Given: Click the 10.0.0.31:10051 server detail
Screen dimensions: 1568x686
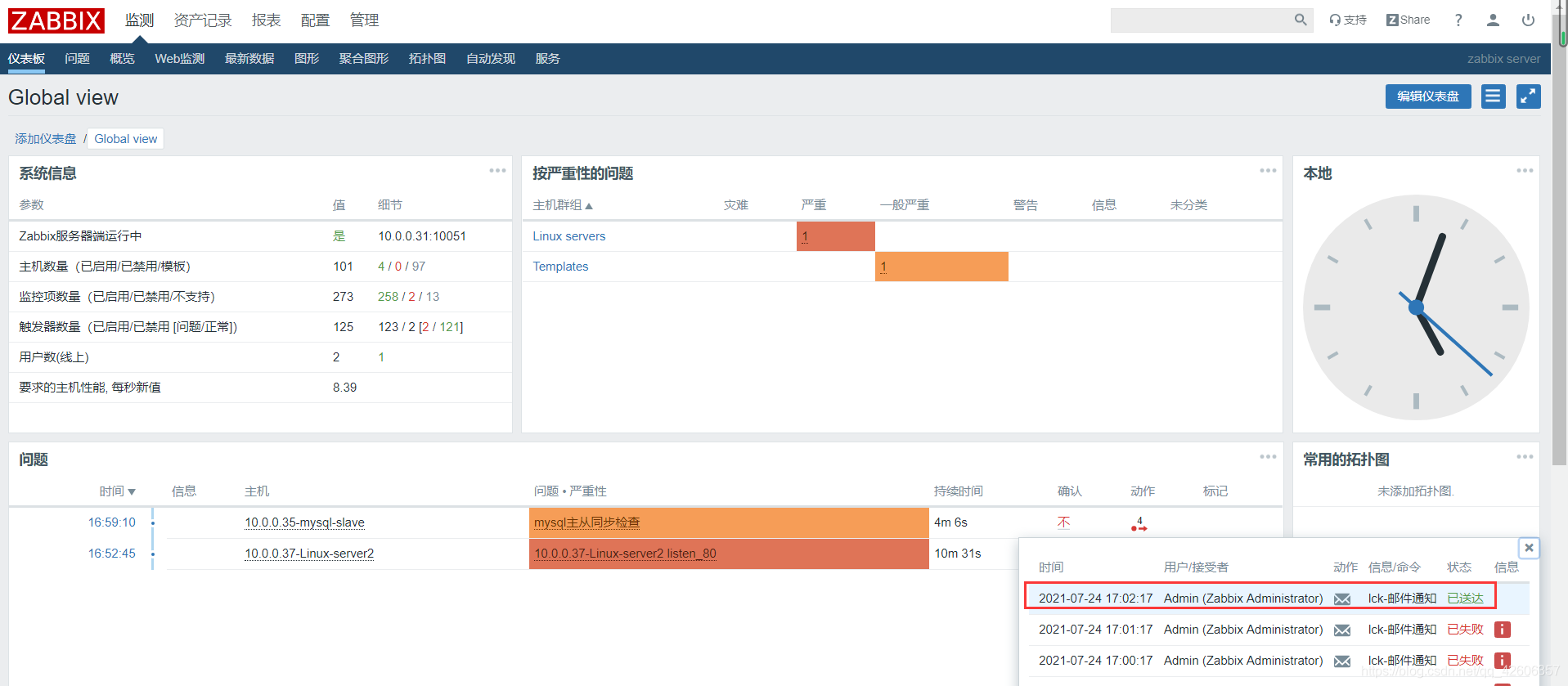Looking at the screenshot, I should coord(422,236).
